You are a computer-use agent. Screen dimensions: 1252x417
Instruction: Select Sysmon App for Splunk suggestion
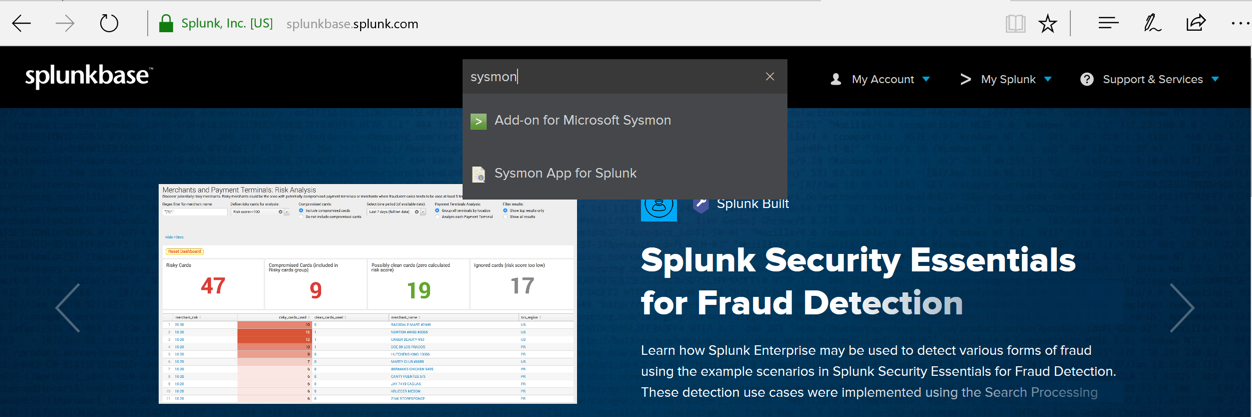(x=565, y=173)
